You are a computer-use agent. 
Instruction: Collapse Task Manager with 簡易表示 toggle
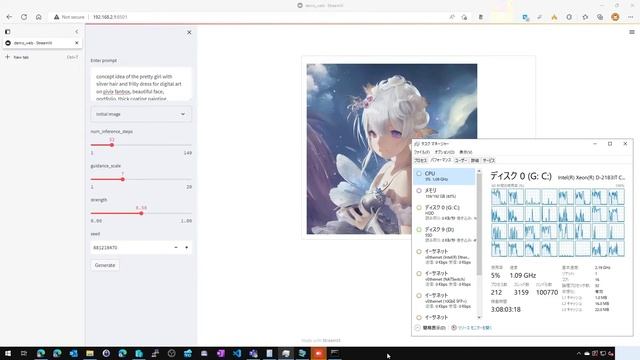tap(431, 328)
